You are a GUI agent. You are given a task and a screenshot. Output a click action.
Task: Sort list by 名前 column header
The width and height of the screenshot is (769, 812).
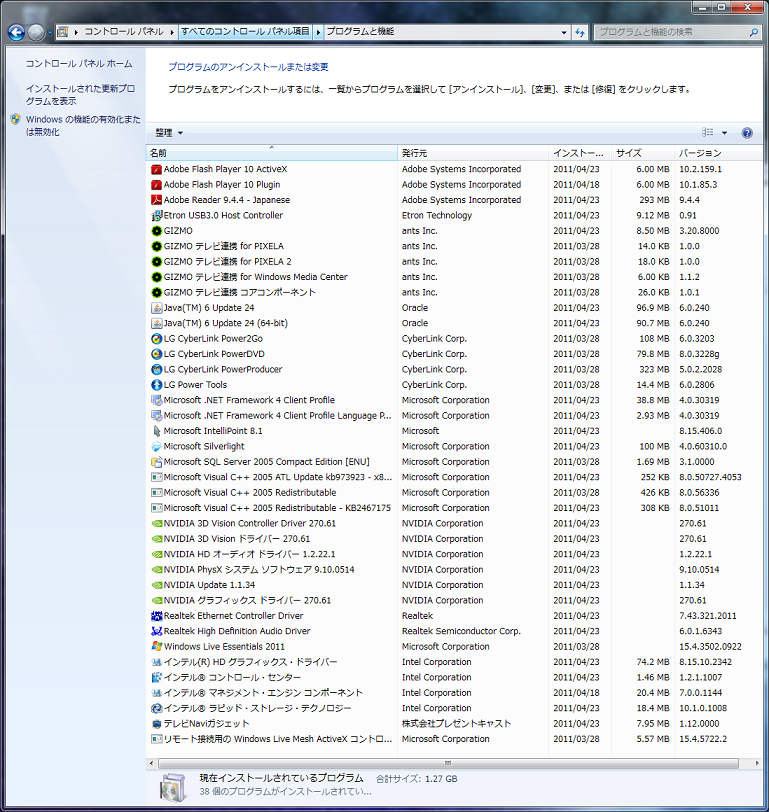tap(270, 154)
